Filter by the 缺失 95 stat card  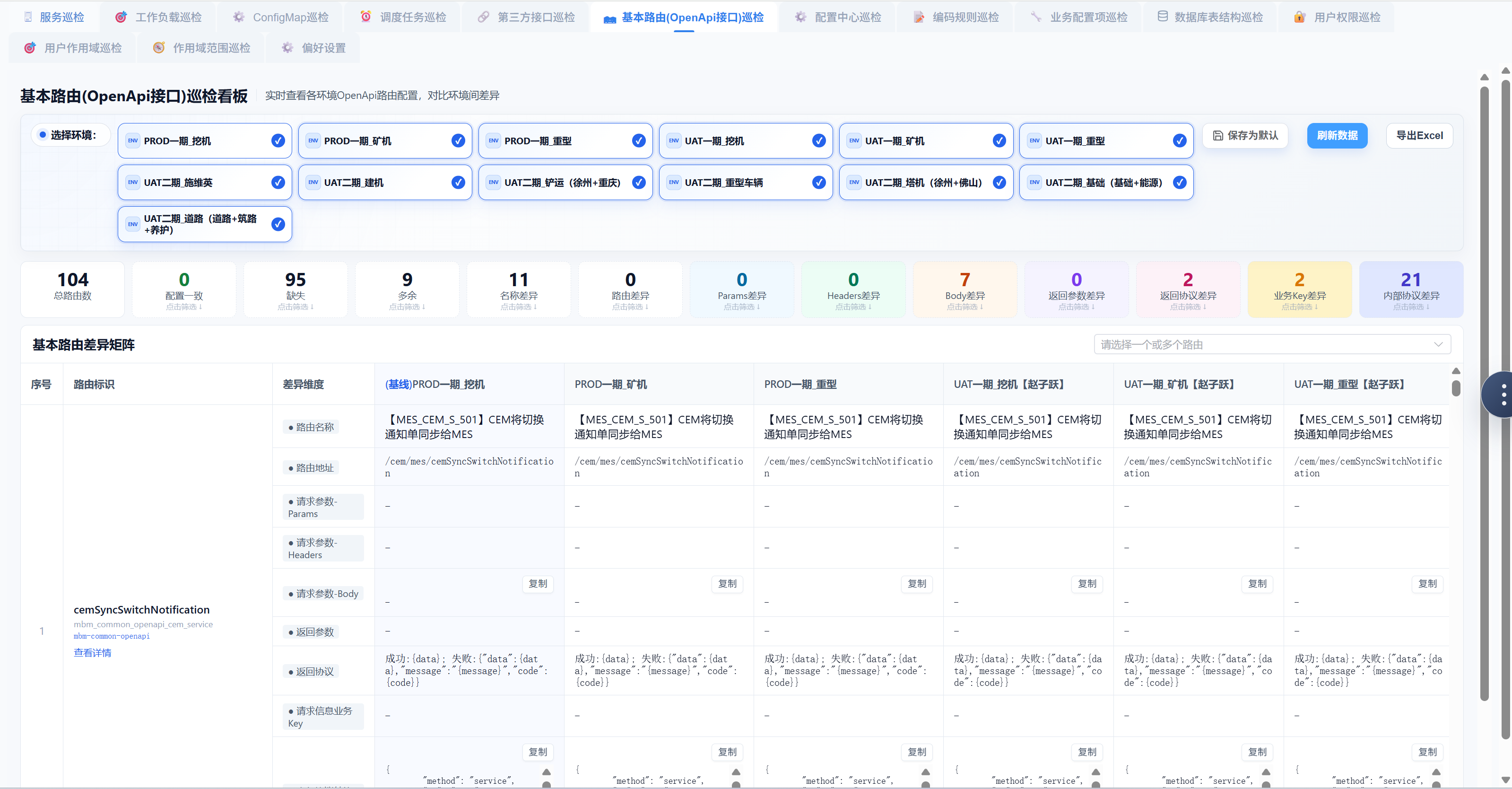pos(296,289)
